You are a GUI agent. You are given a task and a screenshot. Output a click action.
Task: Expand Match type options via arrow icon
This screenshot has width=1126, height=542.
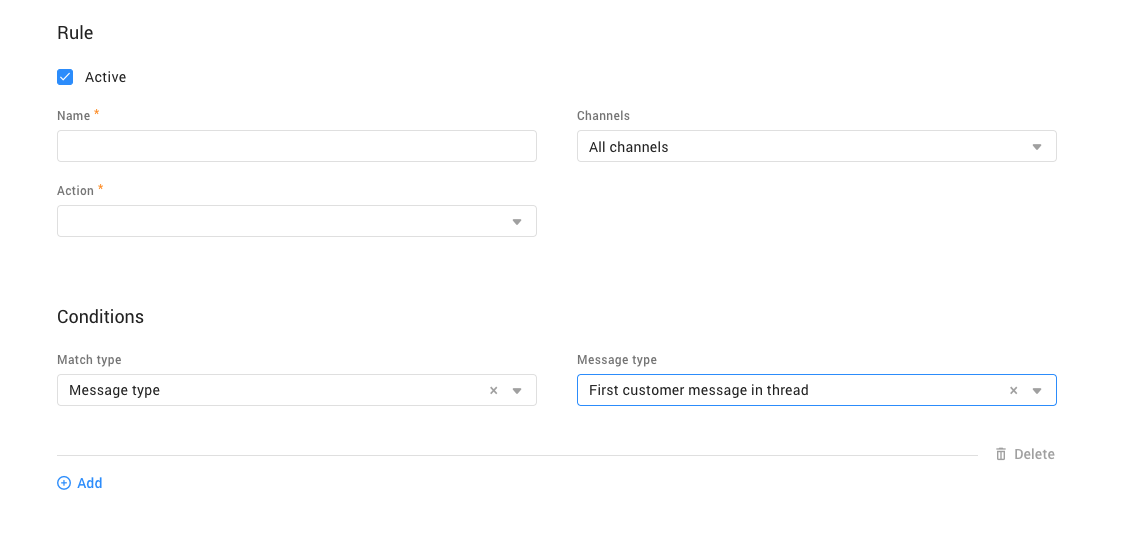517,391
